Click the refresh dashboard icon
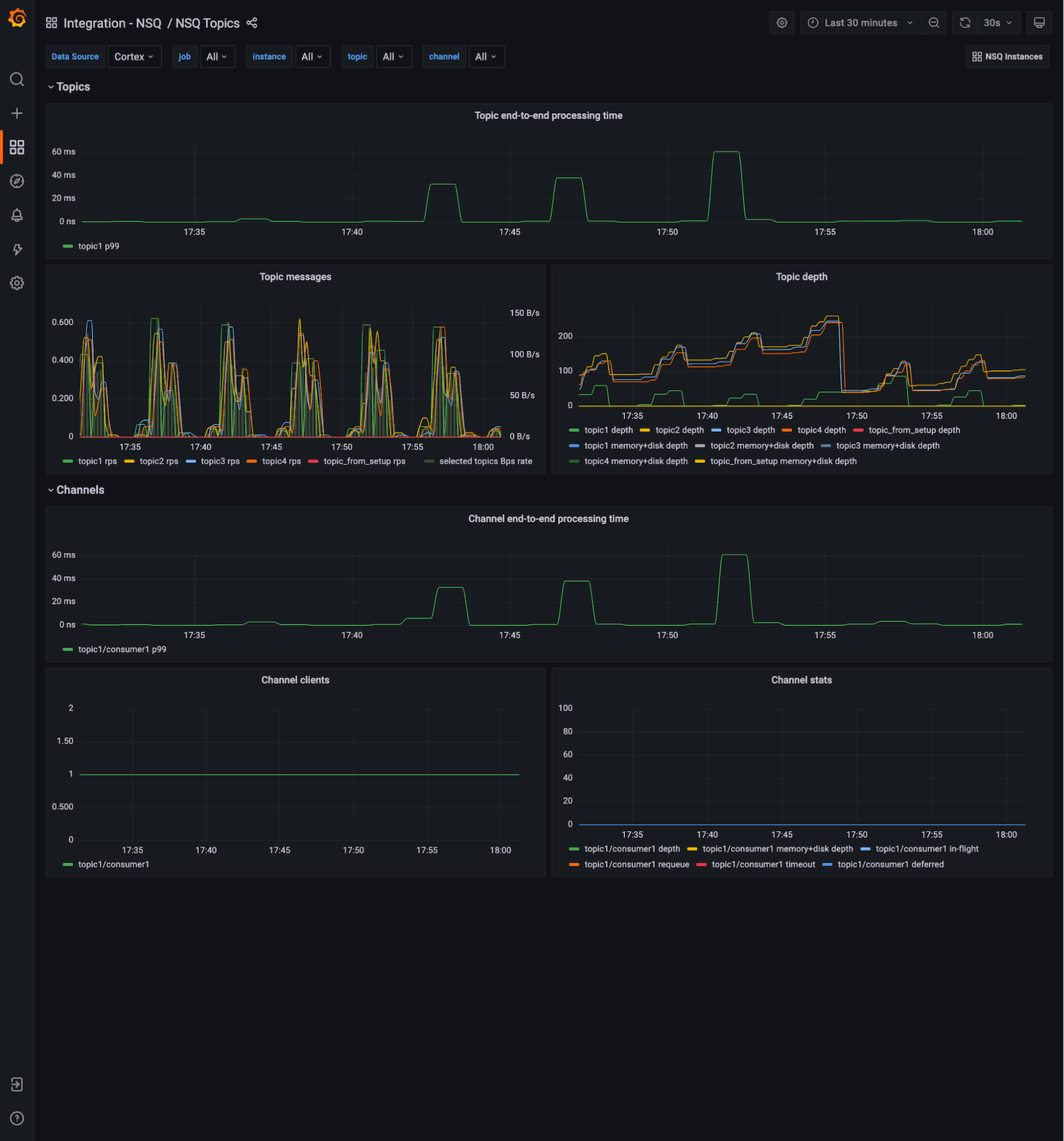The width and height of the screenshot is (1064, 1141). [x=964, y=22]
